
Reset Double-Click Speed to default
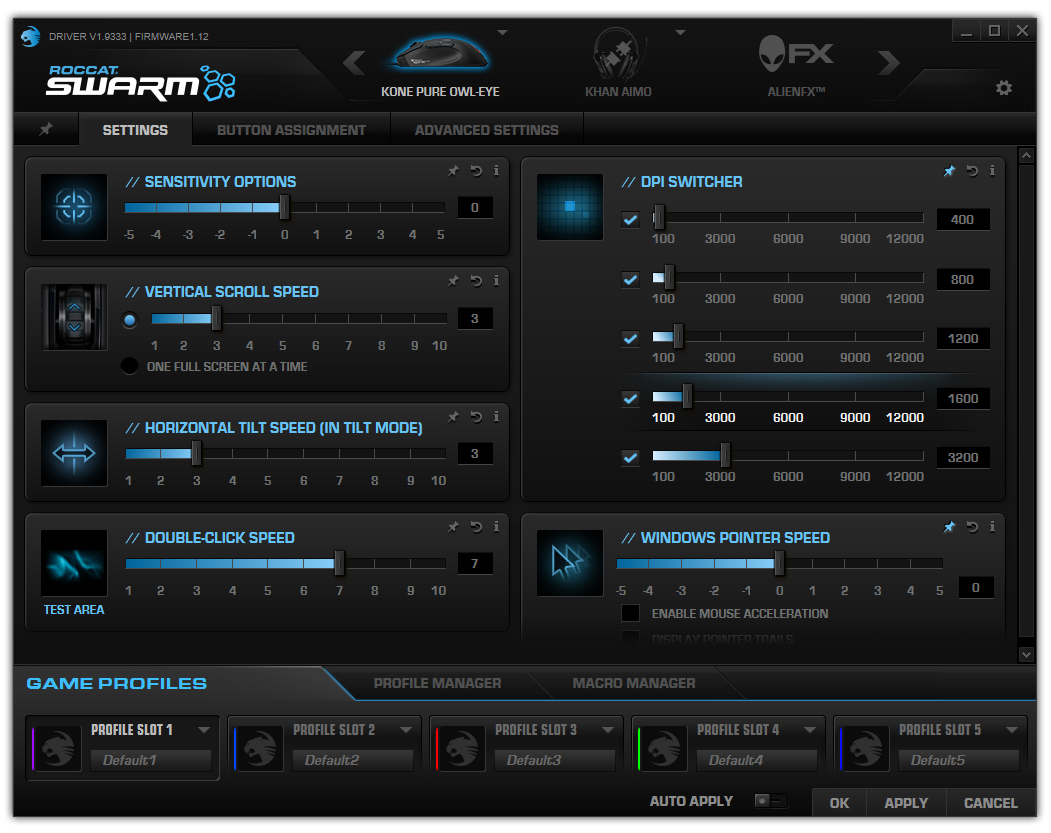tap(476, 527)
